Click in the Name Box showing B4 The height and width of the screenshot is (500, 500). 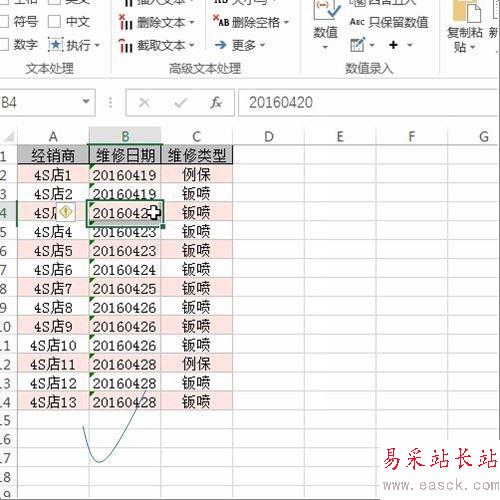pyautogui.click(x=40, y=102)
